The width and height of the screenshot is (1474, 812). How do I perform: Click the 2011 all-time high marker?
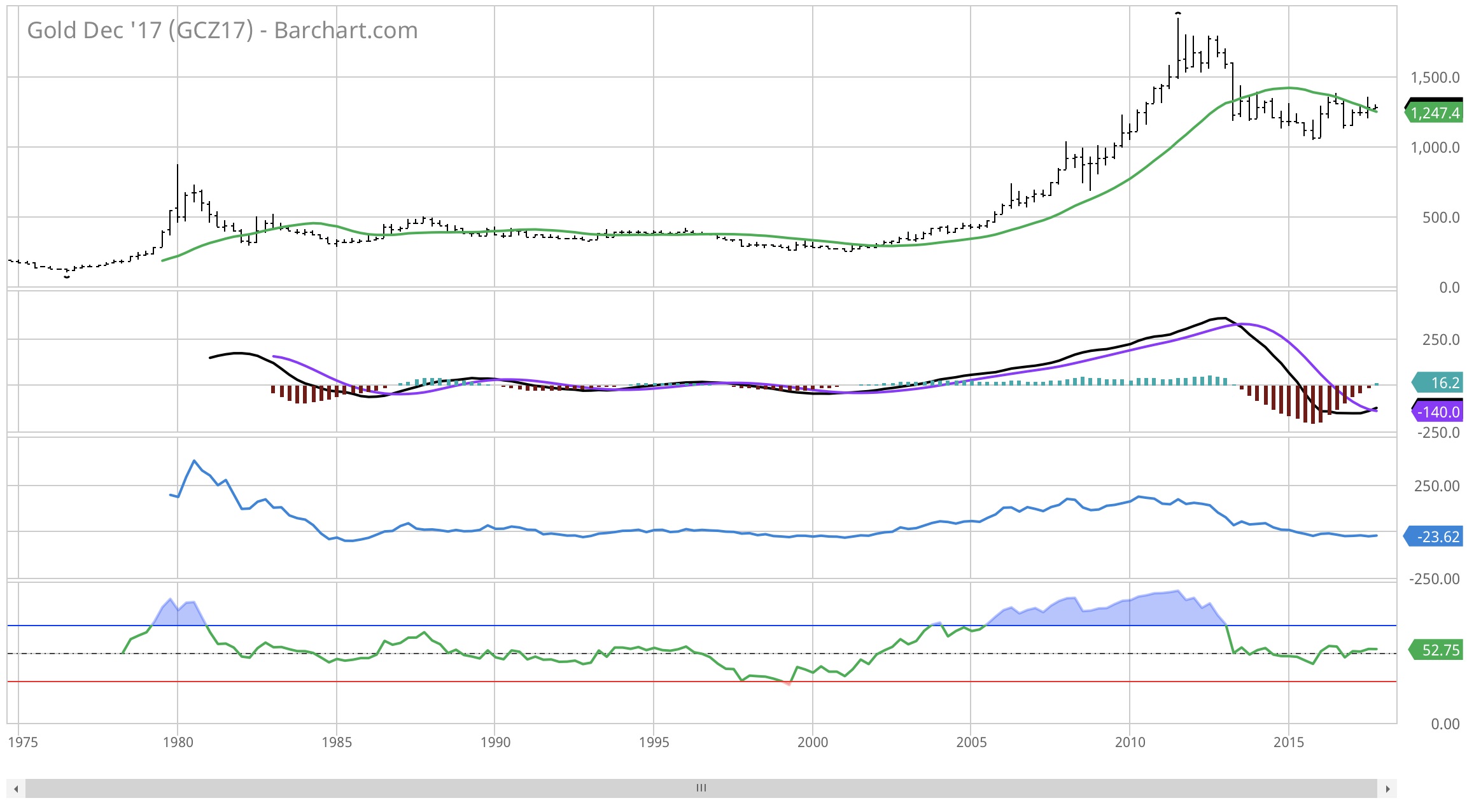(x=1178, y=13)
